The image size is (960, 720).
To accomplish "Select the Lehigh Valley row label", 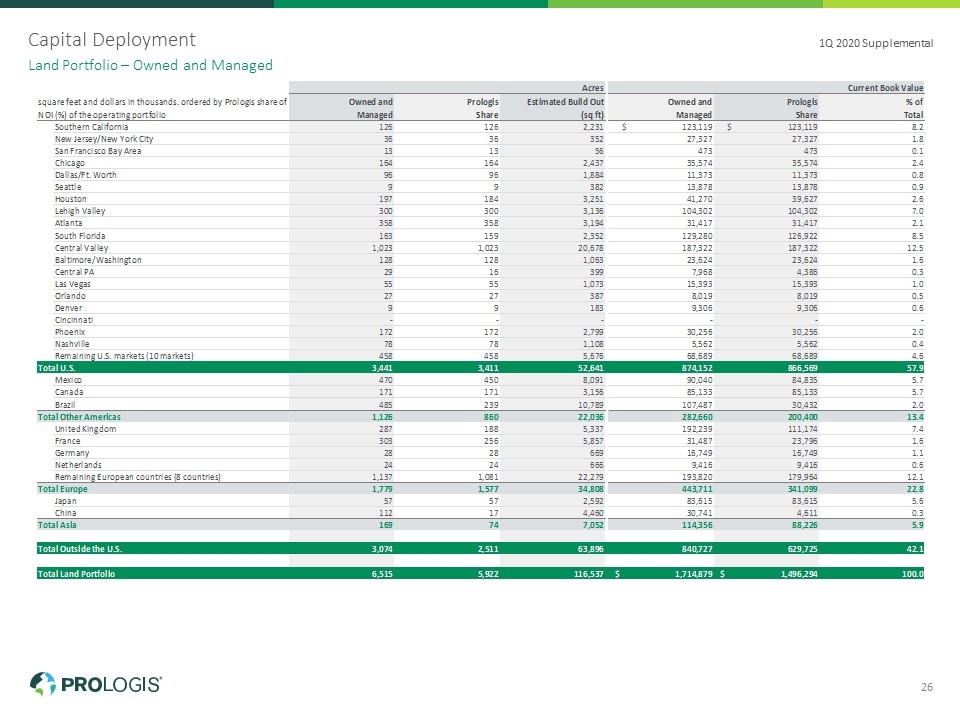I will [80, 211].
